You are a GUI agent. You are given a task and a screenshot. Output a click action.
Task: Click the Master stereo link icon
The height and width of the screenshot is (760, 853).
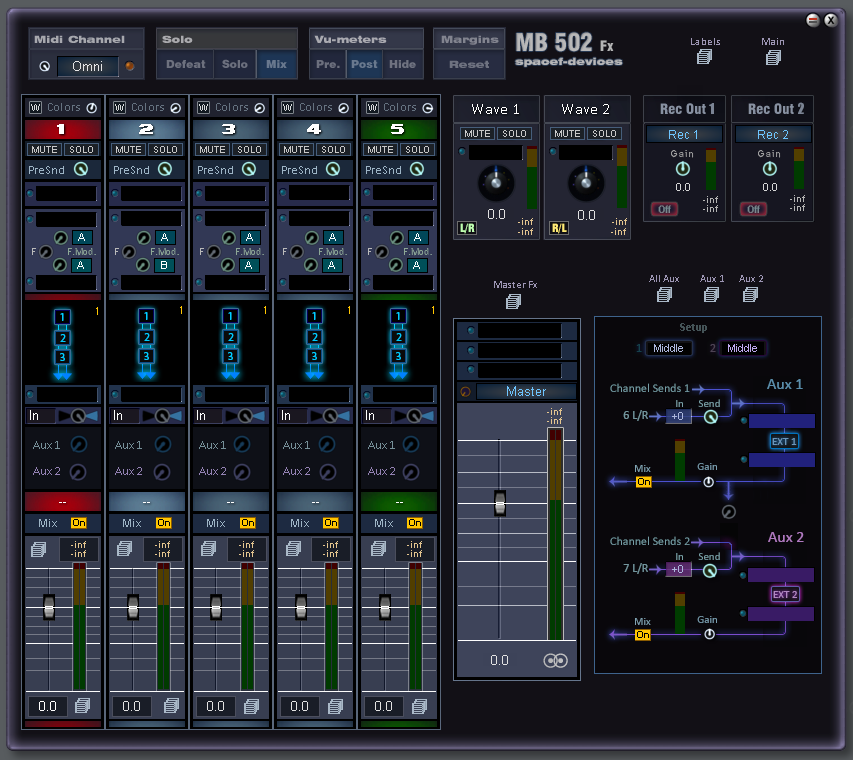[x=555, y=660]
